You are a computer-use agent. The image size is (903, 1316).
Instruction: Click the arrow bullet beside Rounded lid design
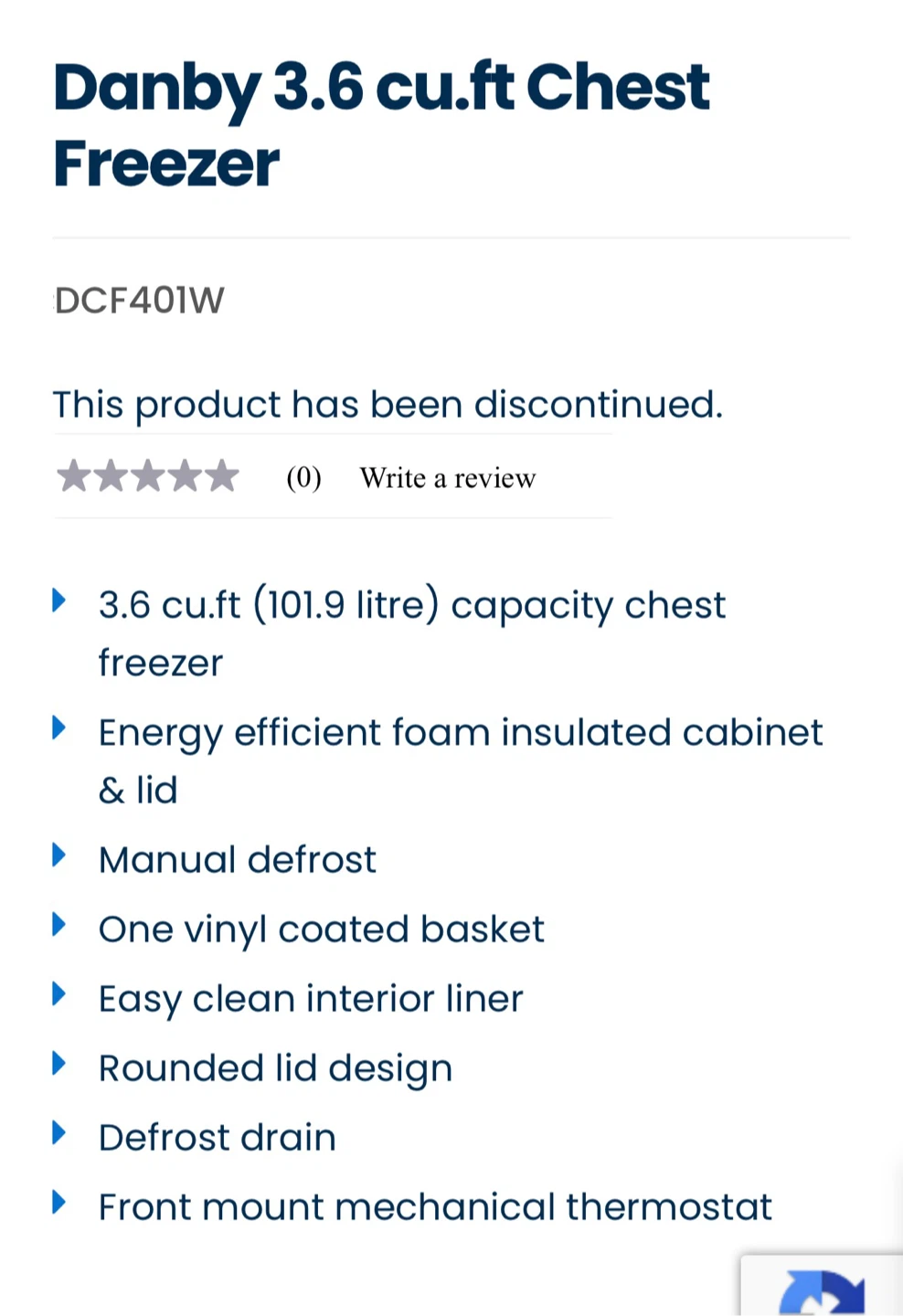59,1064
